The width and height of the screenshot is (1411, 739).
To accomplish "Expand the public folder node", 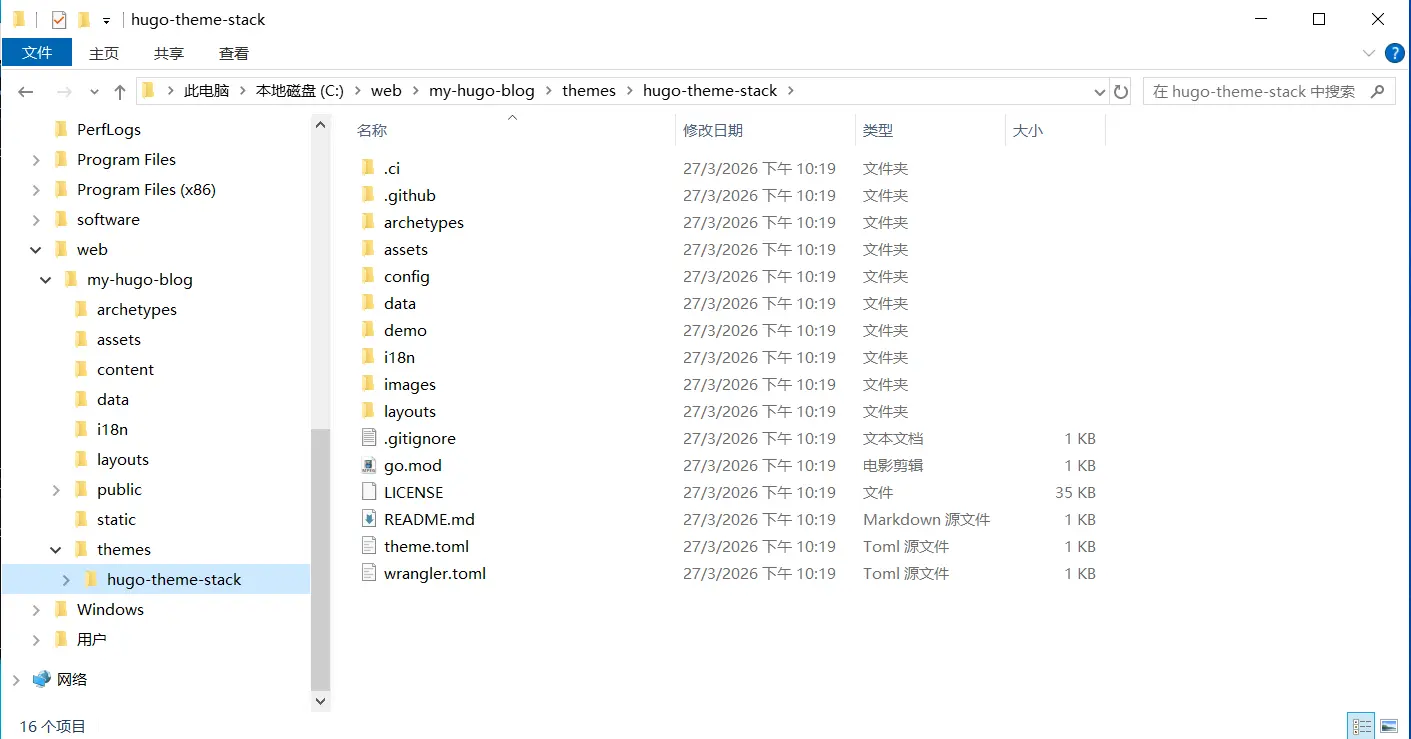I will pos(56,490).
